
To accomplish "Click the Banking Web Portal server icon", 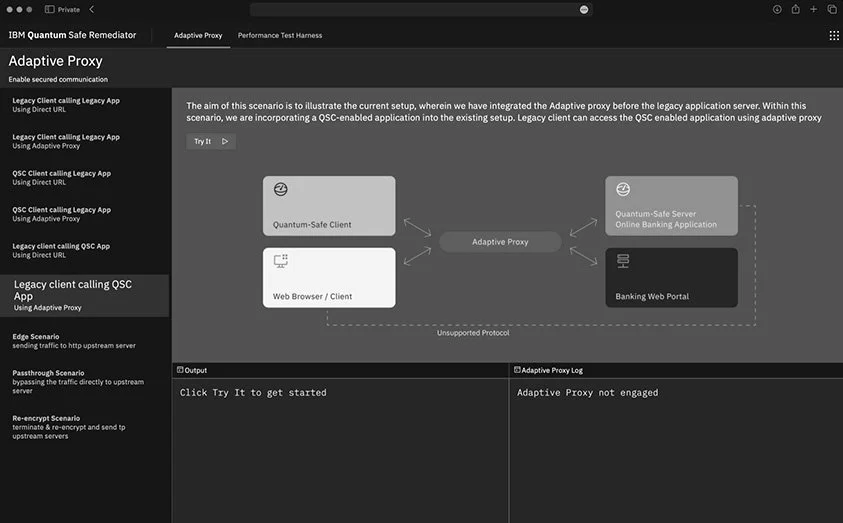I will click(x=623, y=261).
